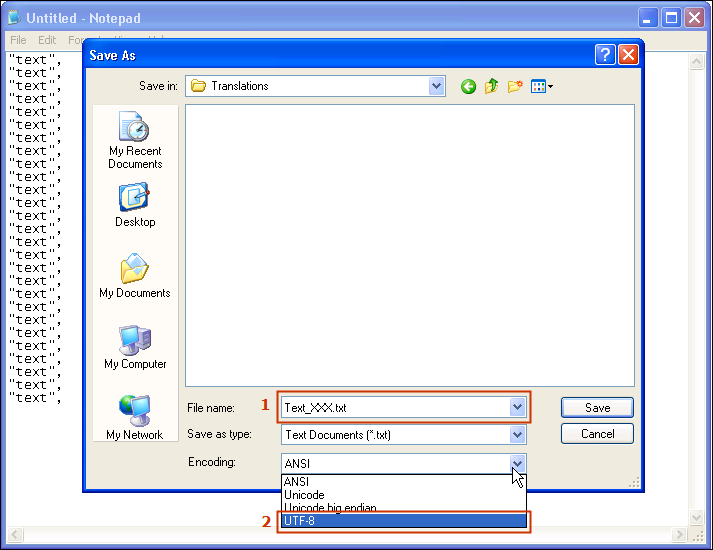The height and width of the screenshot is (550, 713).
Task: Click the Save button
Action: pos(597,407)
